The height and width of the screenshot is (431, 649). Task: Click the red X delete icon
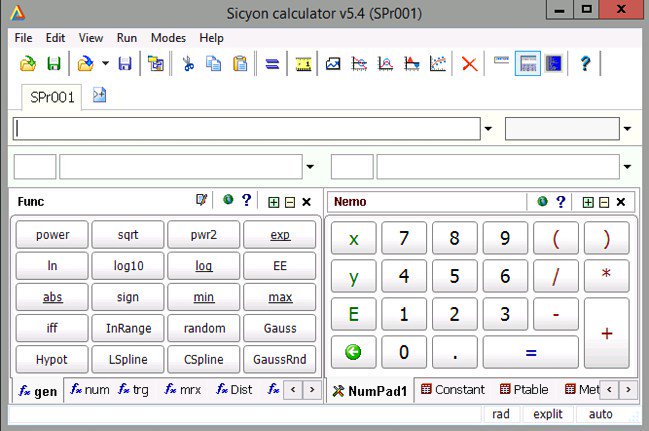[469, 64]
